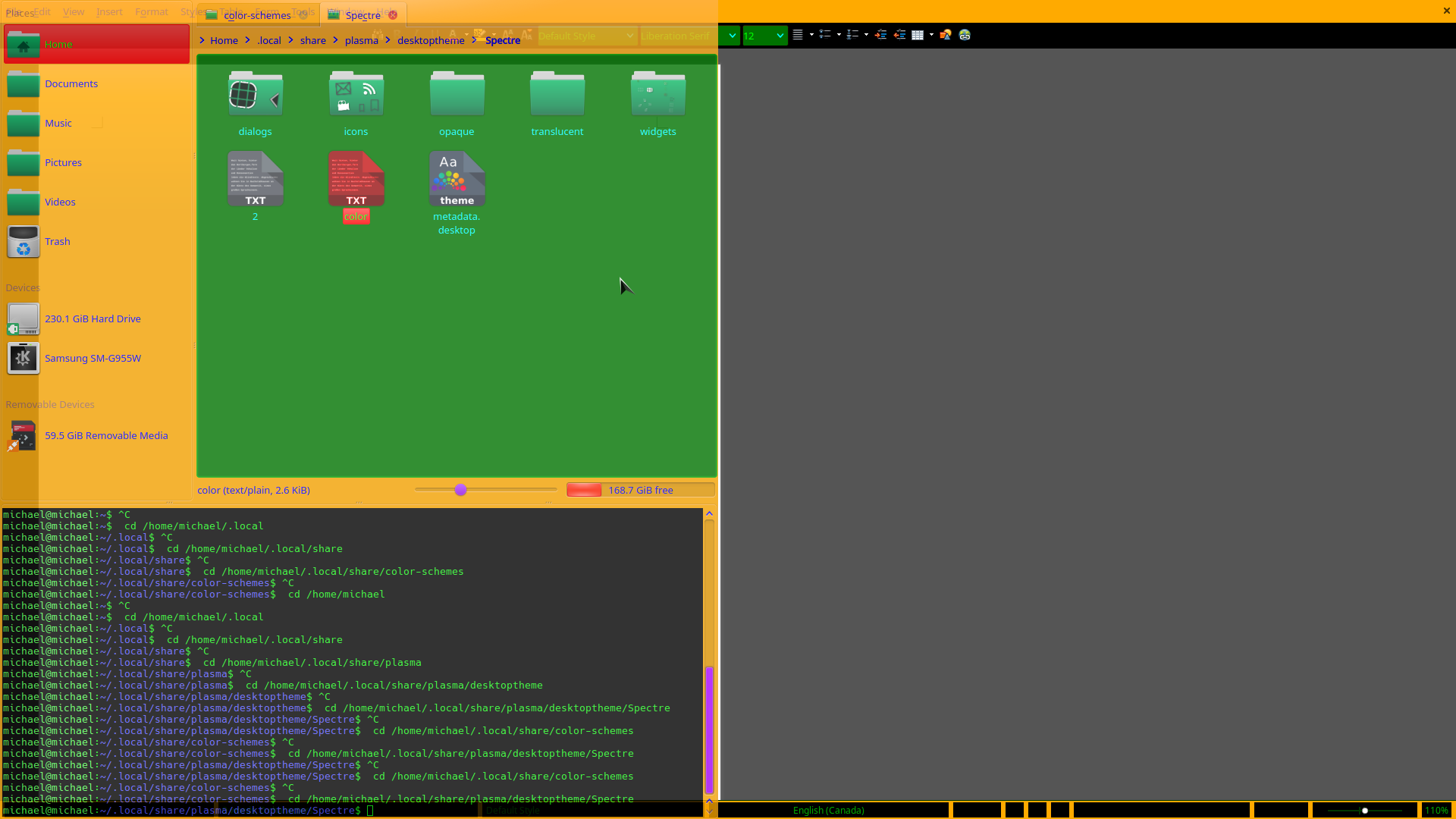Expand the chevron before .local in breadcrumb

(x=247, y=40)
